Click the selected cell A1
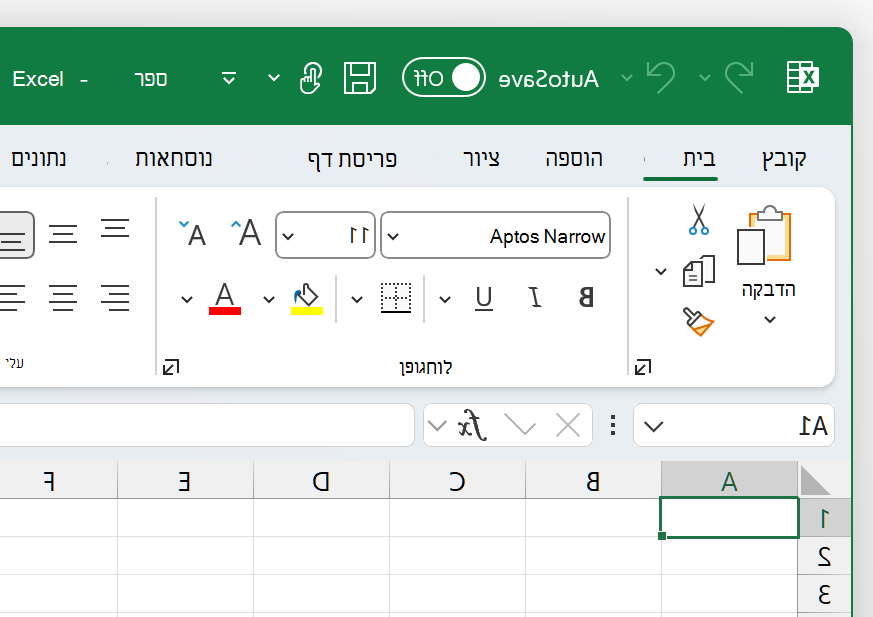Image resolution: width=873 pixels, height=617 pixels. coord(729,518)
